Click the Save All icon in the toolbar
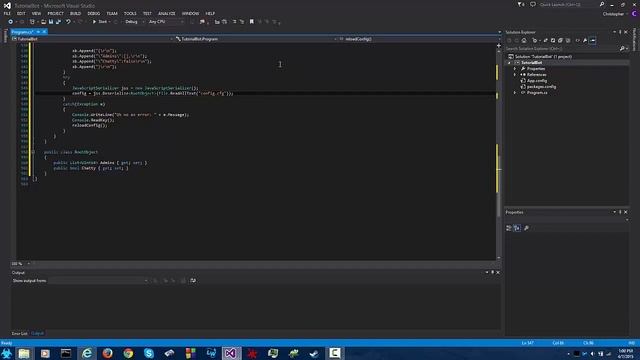The height and width of the screenshot is (360, 640). coord(58,22)
